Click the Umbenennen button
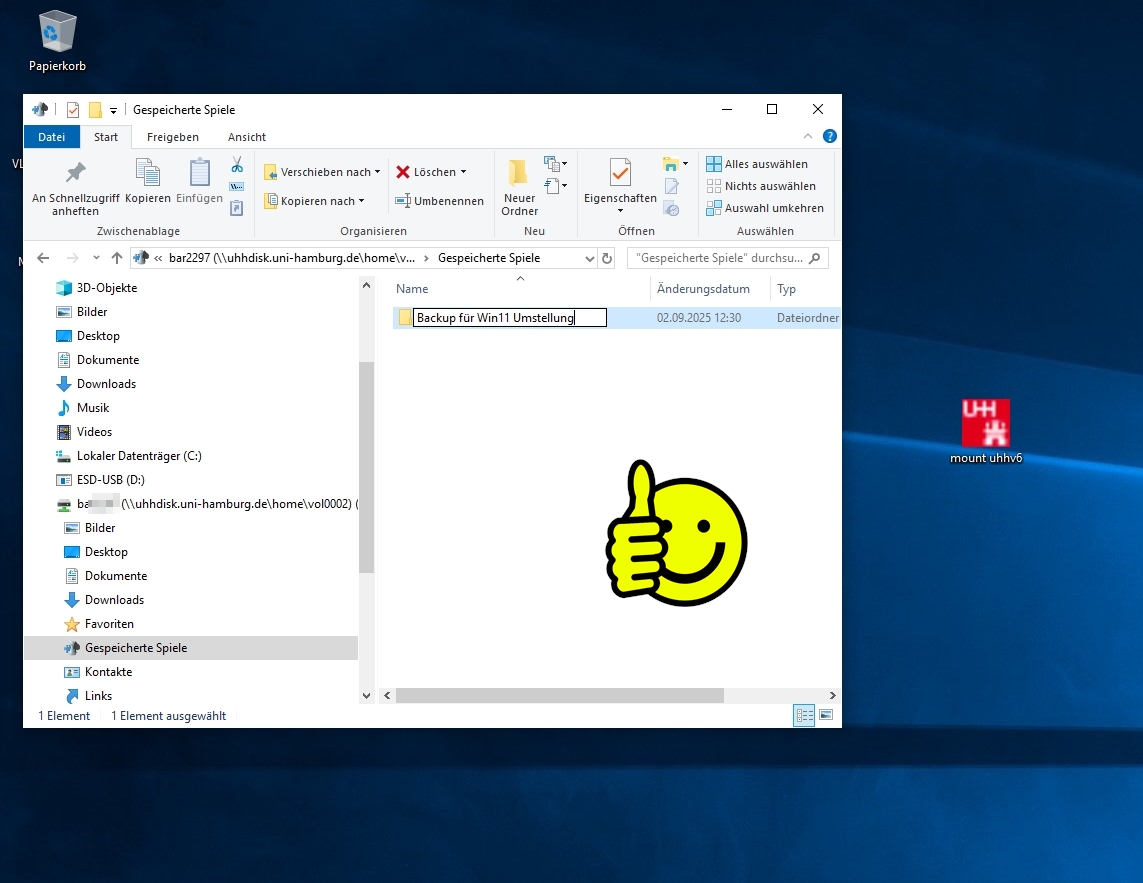Image resolution: width=1143 pixels, height=883 pixels. (440, 201)
